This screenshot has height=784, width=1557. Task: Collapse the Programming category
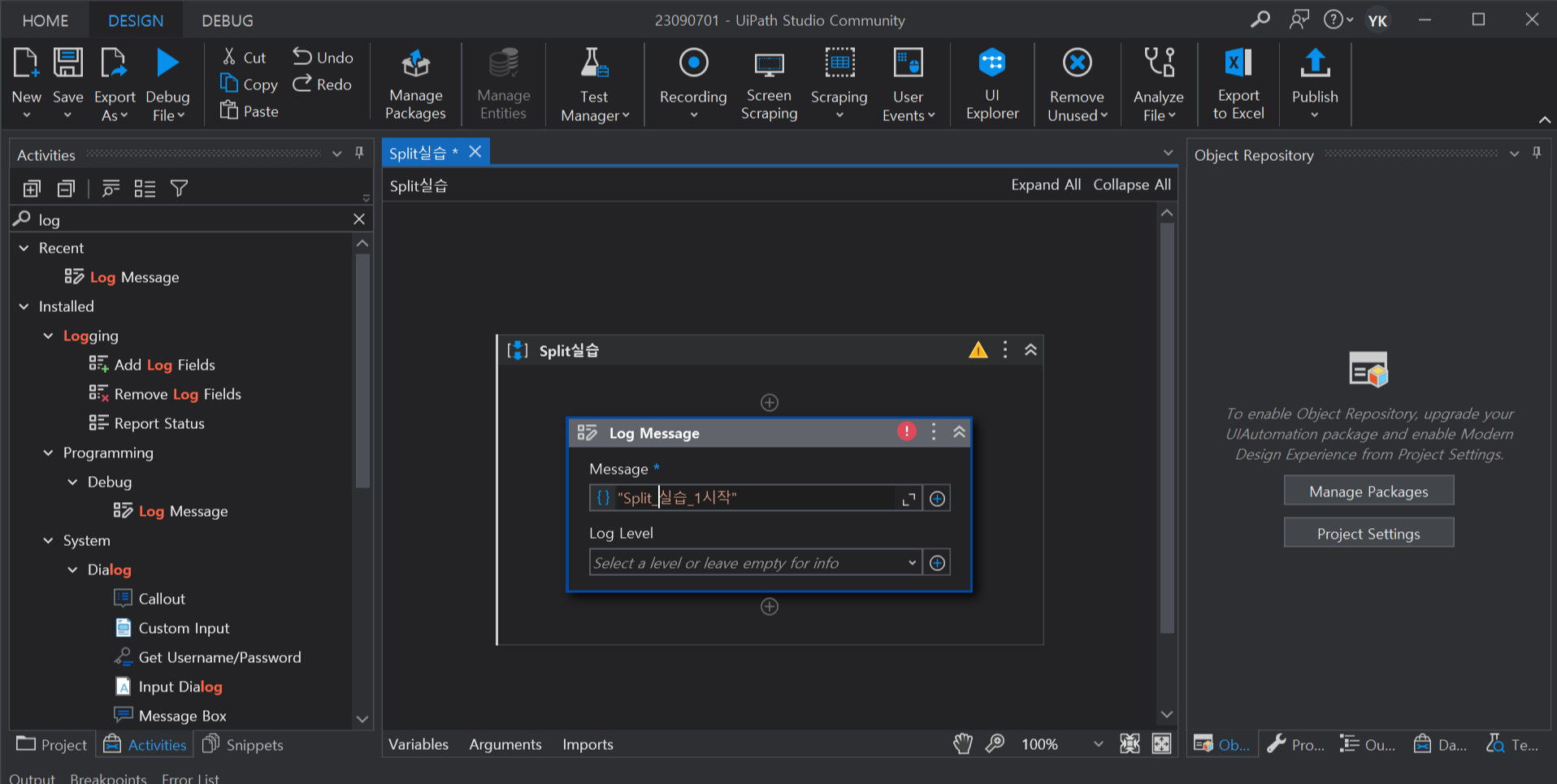(x=48, y=453)
